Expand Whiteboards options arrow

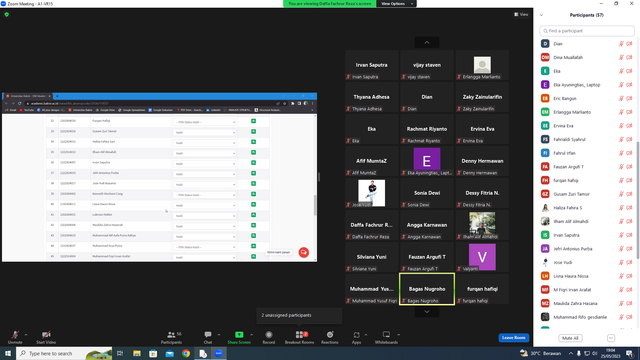(398, 335)
